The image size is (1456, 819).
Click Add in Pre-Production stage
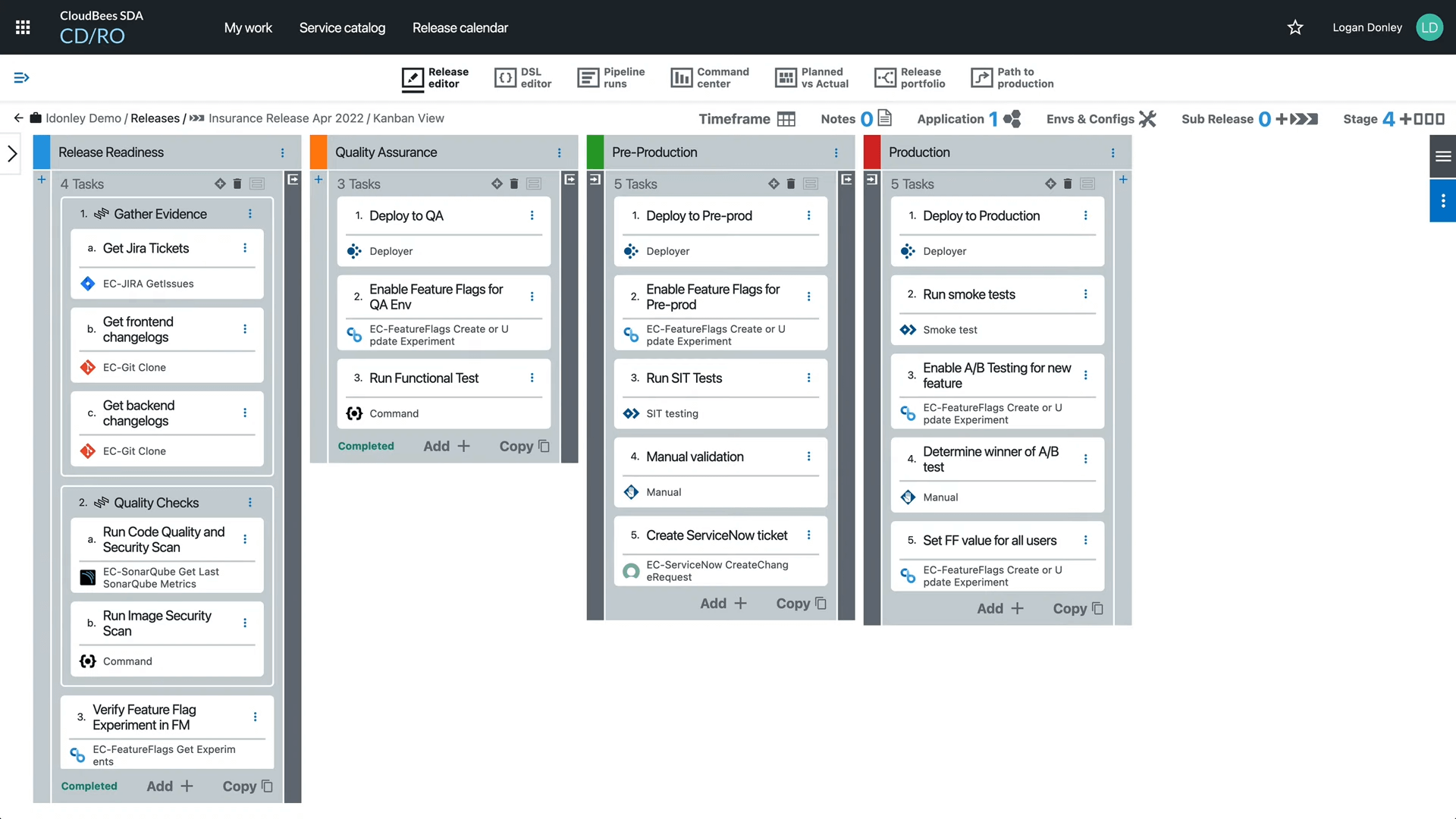click(x=723, y=603)
